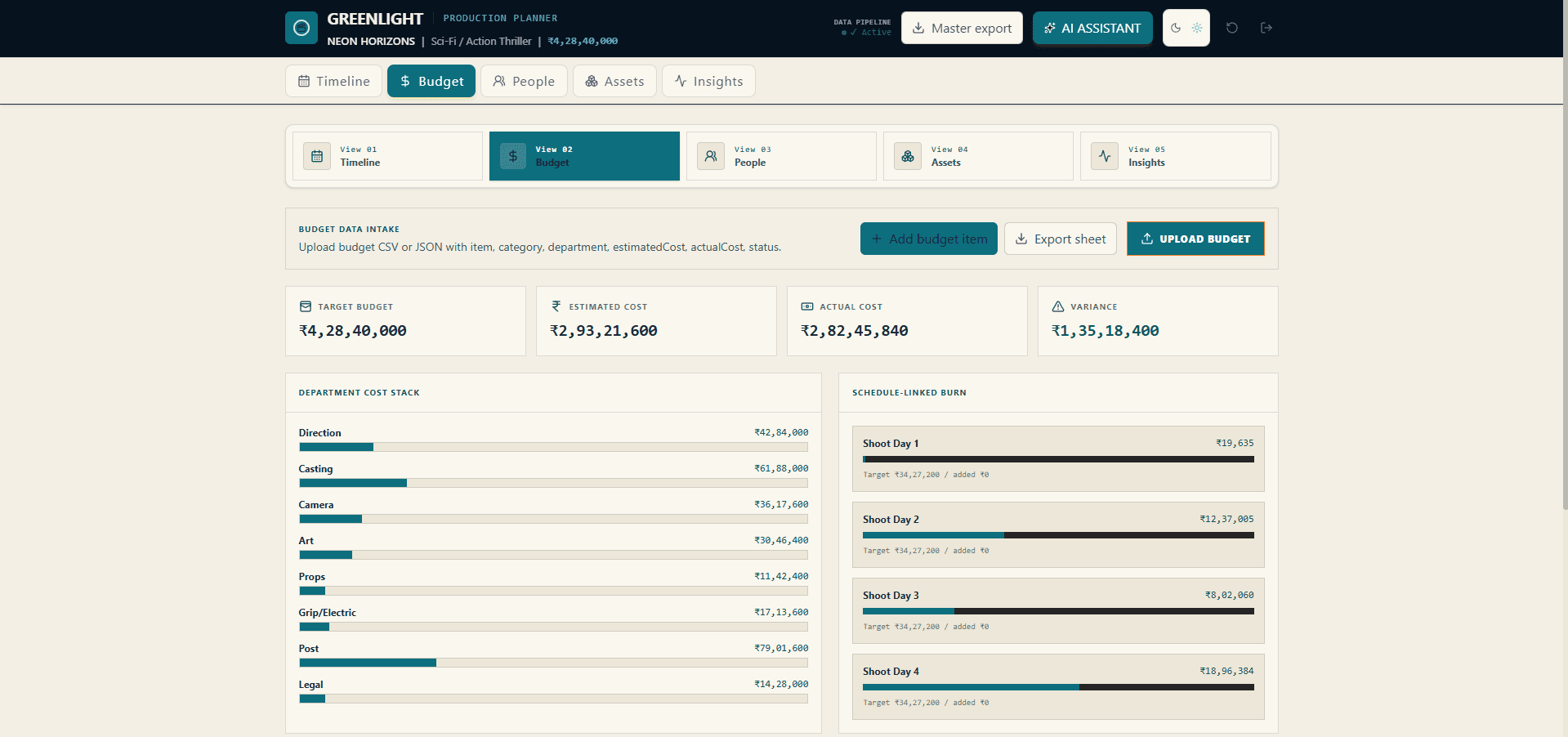The width and height of the screenshot is (1568, 737).
Task: Toggle the dark/light theme switch
Action: click(1186, 28)
